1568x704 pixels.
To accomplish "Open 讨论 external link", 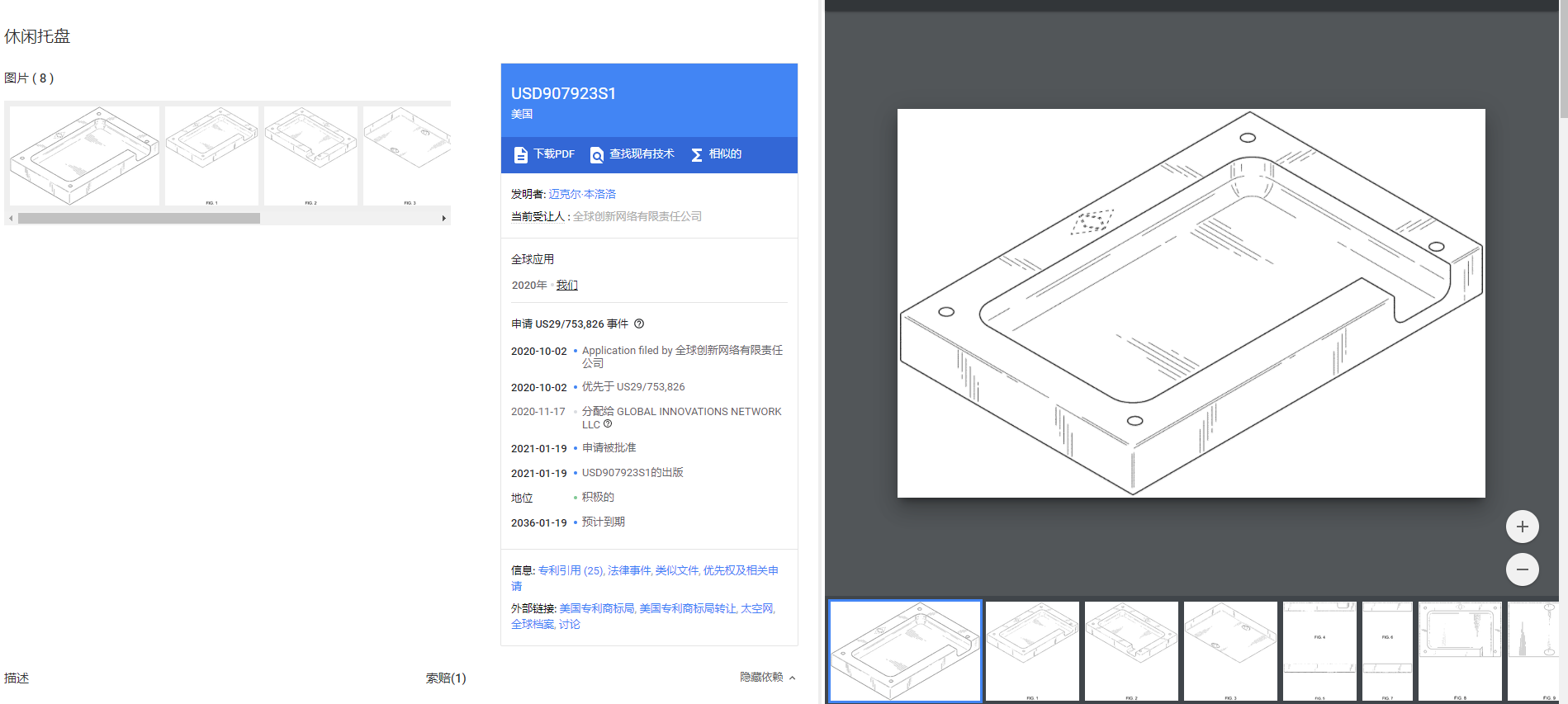I will (570, 625).
